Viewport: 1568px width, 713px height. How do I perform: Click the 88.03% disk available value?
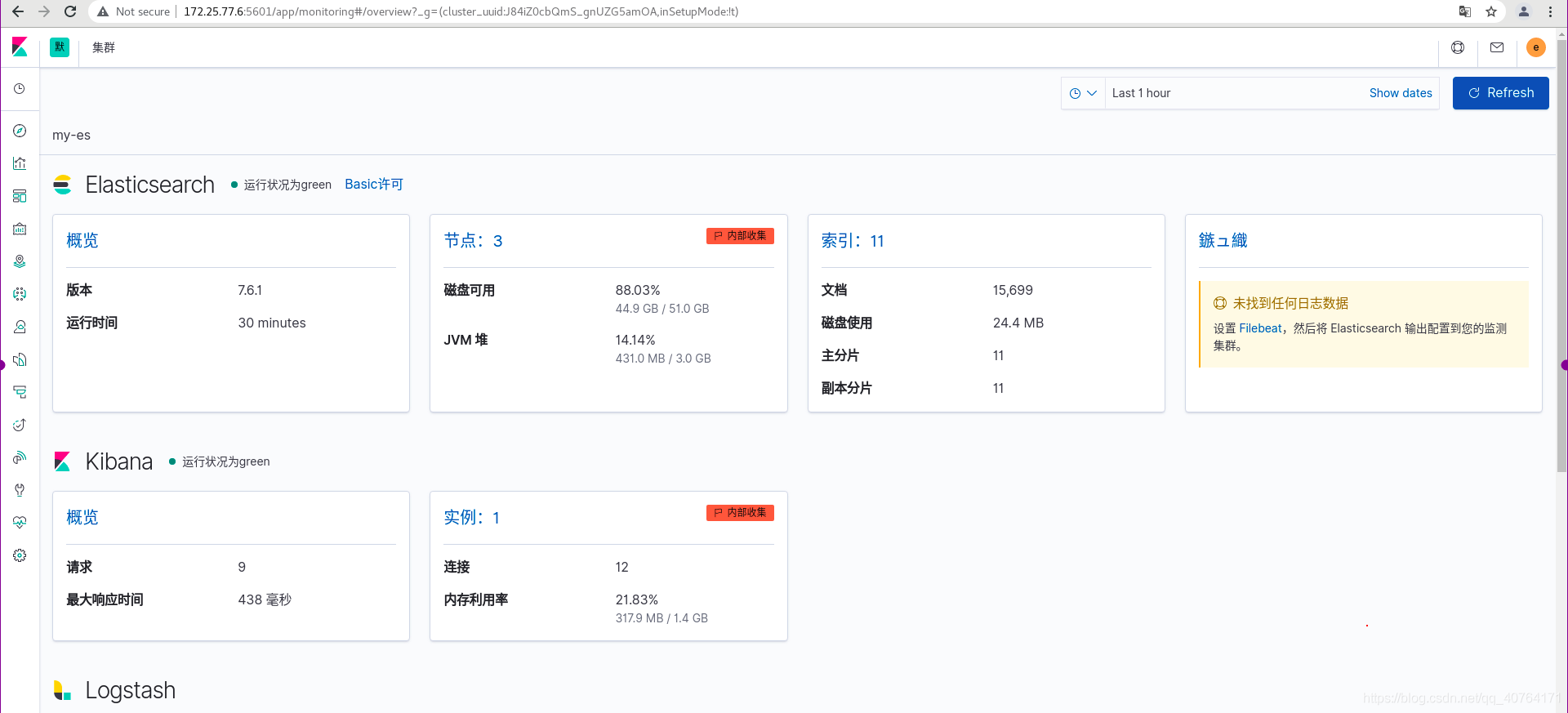pyautogui.click(x=638, y=290)
